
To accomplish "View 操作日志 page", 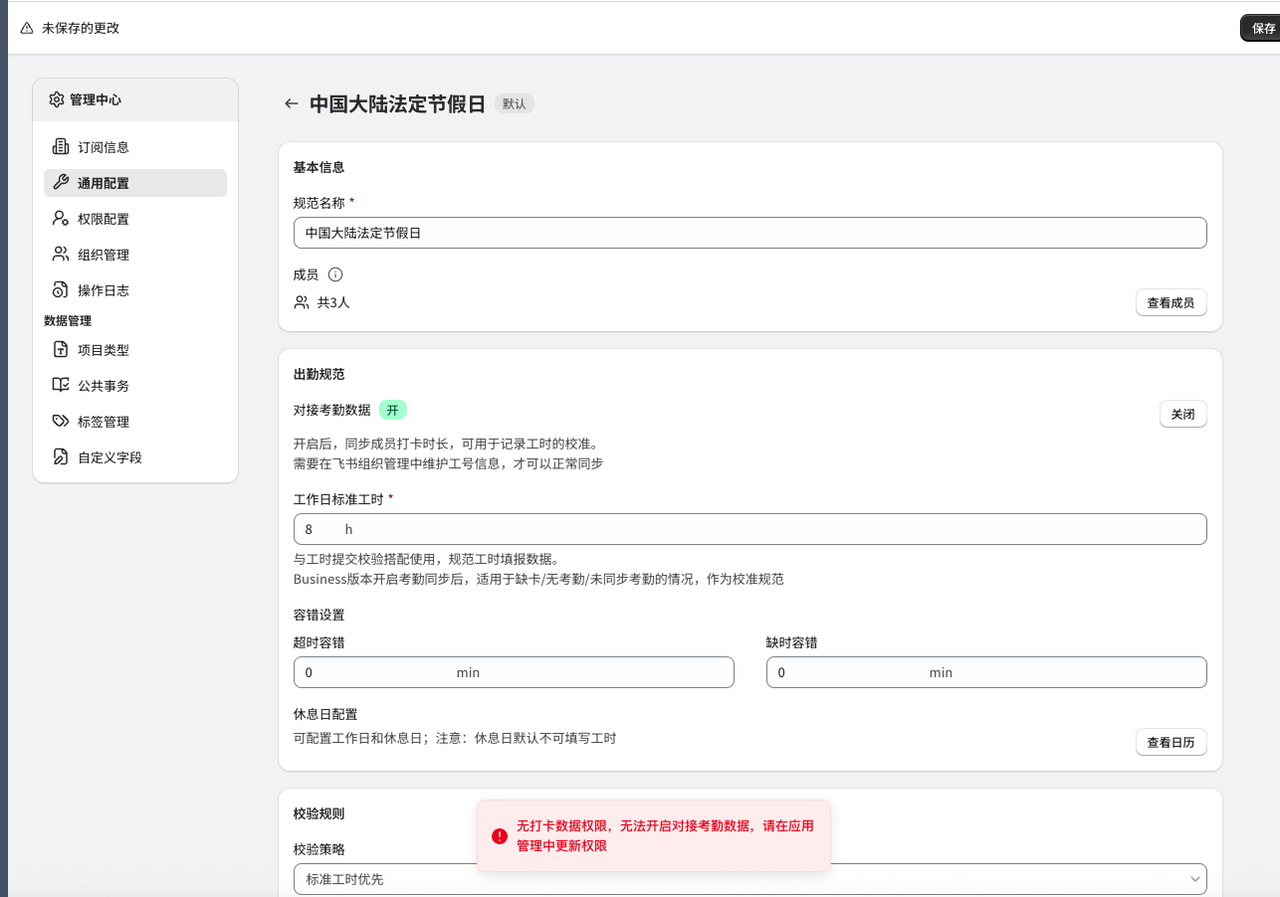I will tap(103, 290).
